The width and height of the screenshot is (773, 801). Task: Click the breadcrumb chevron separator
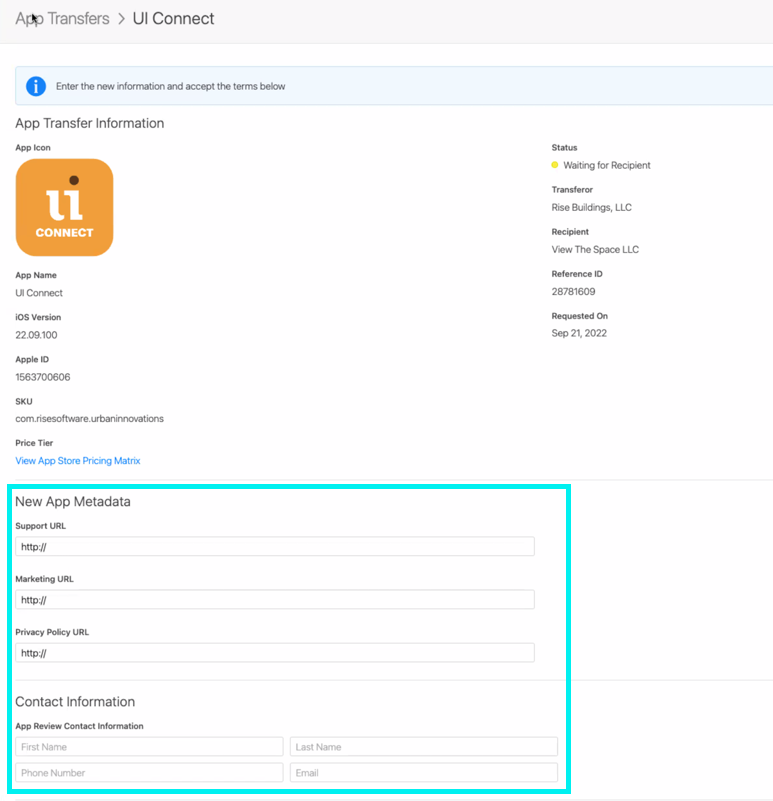pyautogui.click(x=121, y=19)
